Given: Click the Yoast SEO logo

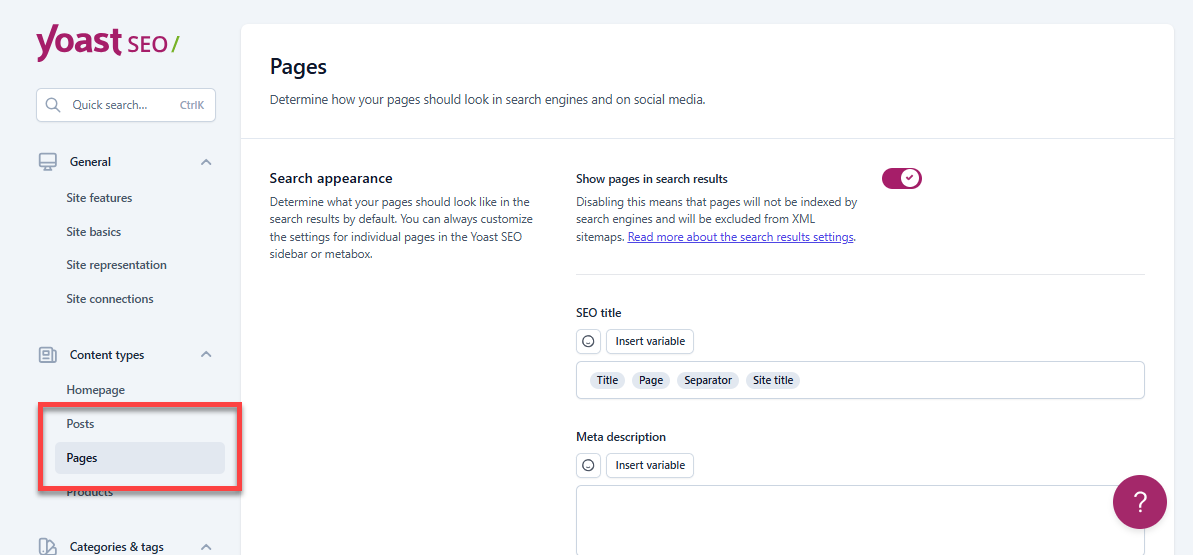Looking at the screenshot, I should click(x=108, y=42).
